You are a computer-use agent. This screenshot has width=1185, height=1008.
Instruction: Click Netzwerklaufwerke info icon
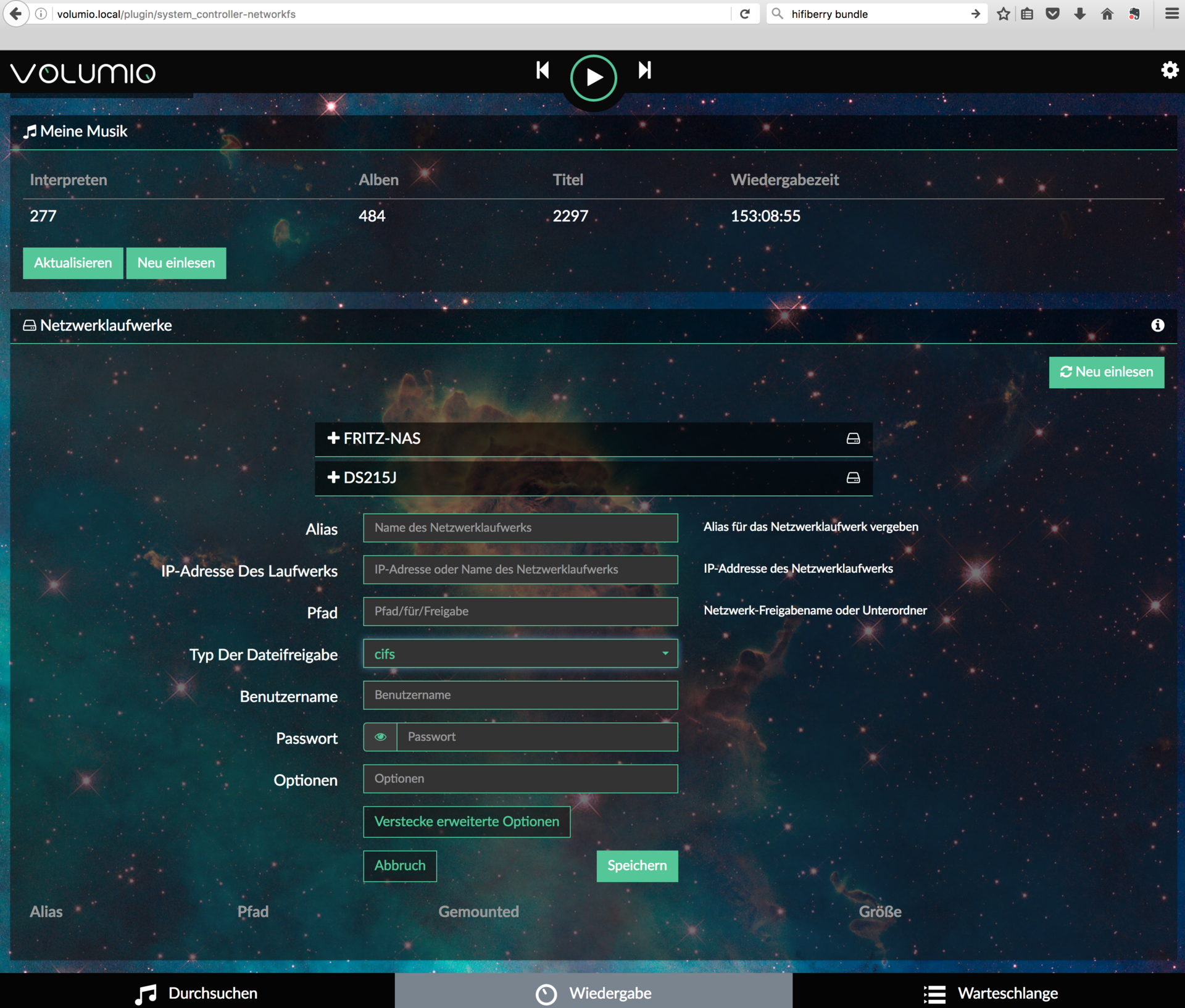click(x=1158, y=325)
